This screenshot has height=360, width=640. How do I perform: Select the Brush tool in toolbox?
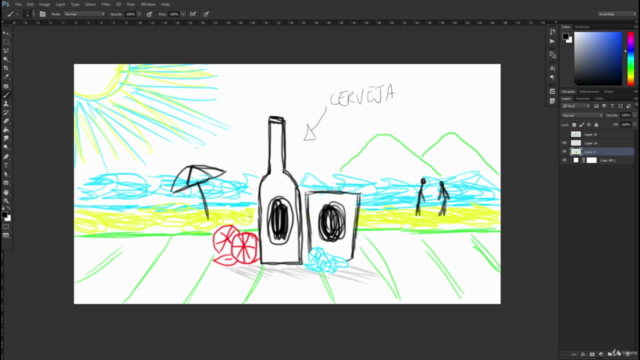point(6,95)
